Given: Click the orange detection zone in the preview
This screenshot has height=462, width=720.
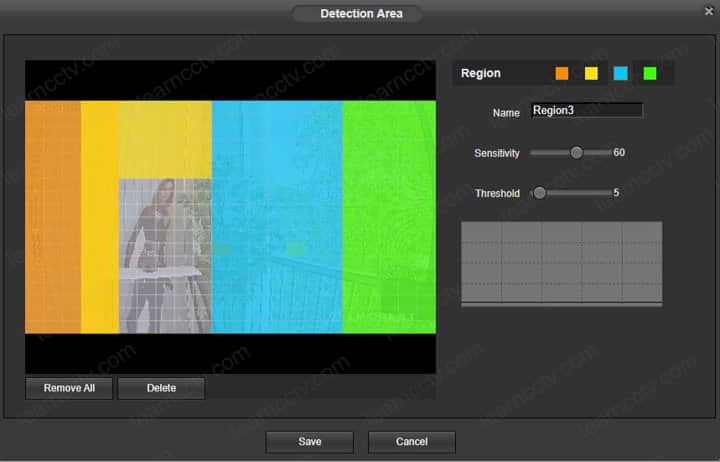Looking at the screenshot, I should [52, 215].
